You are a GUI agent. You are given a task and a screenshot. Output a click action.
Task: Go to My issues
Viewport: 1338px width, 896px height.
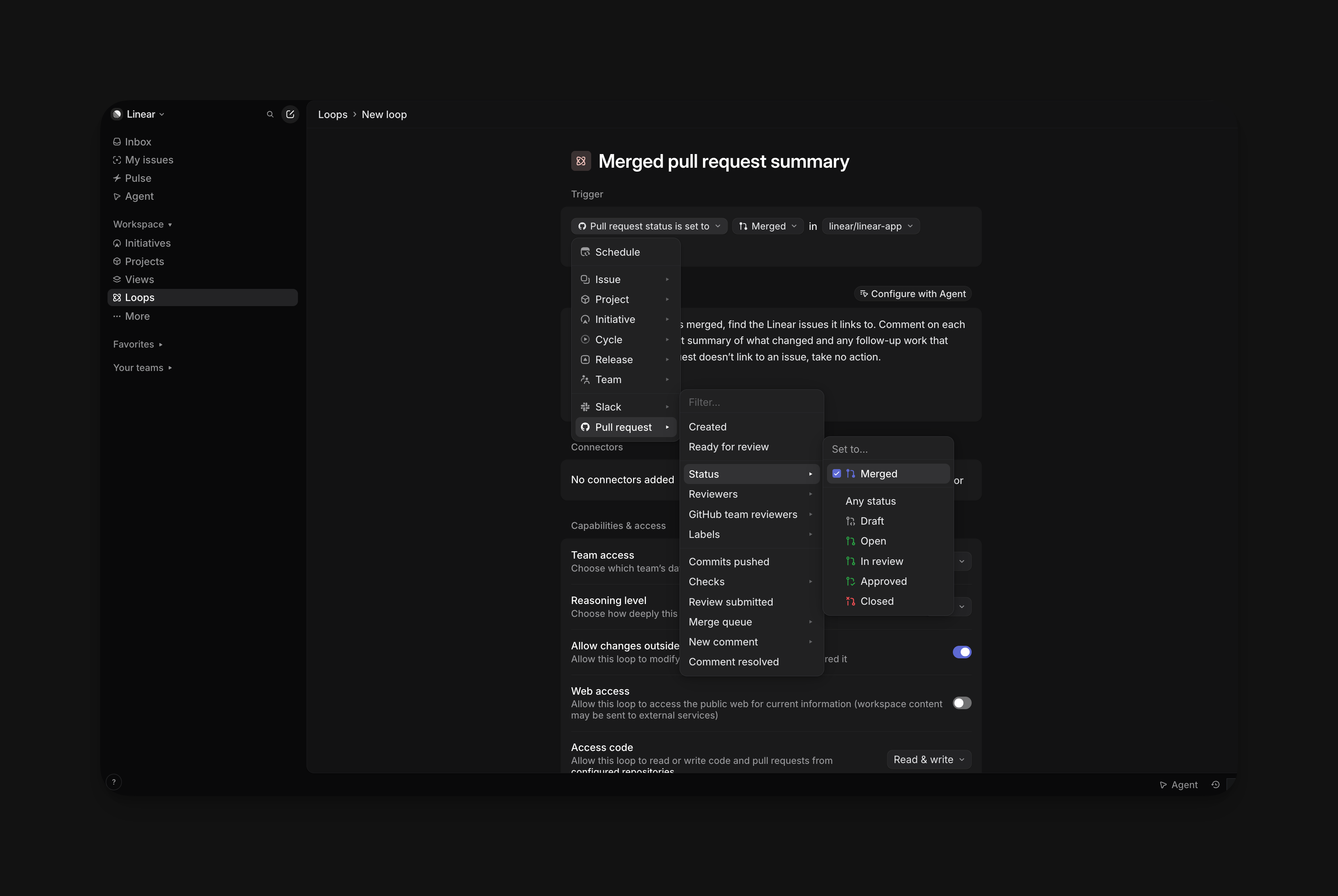(x=202, y=160)
